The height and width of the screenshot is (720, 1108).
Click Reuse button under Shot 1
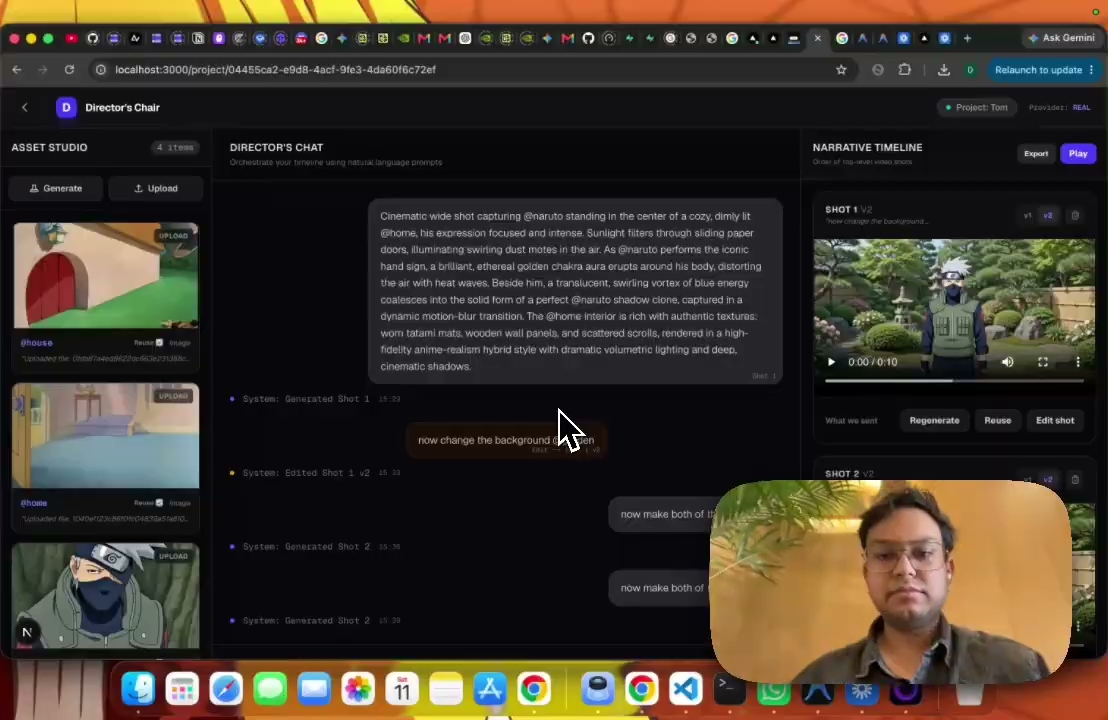(x=998, y=420)
